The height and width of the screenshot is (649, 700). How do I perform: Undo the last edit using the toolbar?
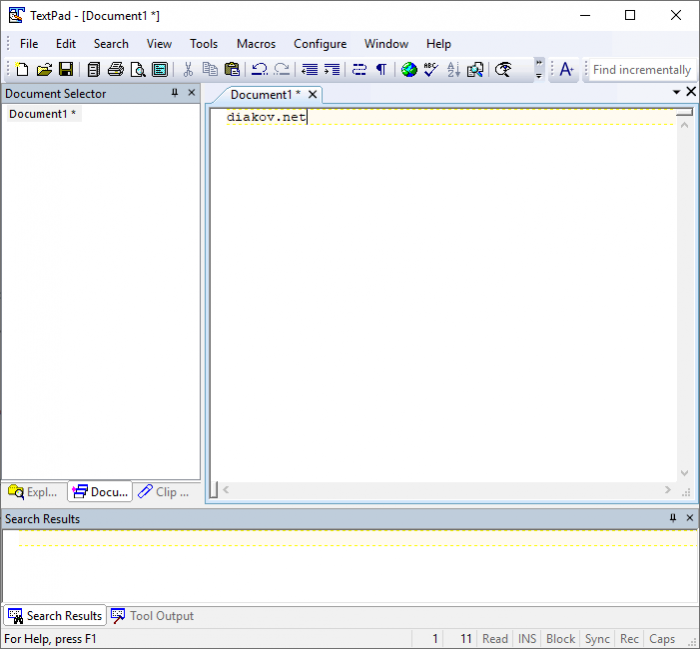point(259,70)
